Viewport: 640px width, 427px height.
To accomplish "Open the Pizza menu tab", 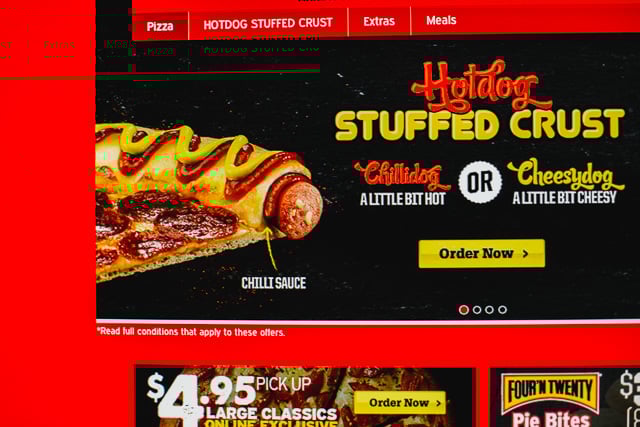I will click(x=160, y=27).
